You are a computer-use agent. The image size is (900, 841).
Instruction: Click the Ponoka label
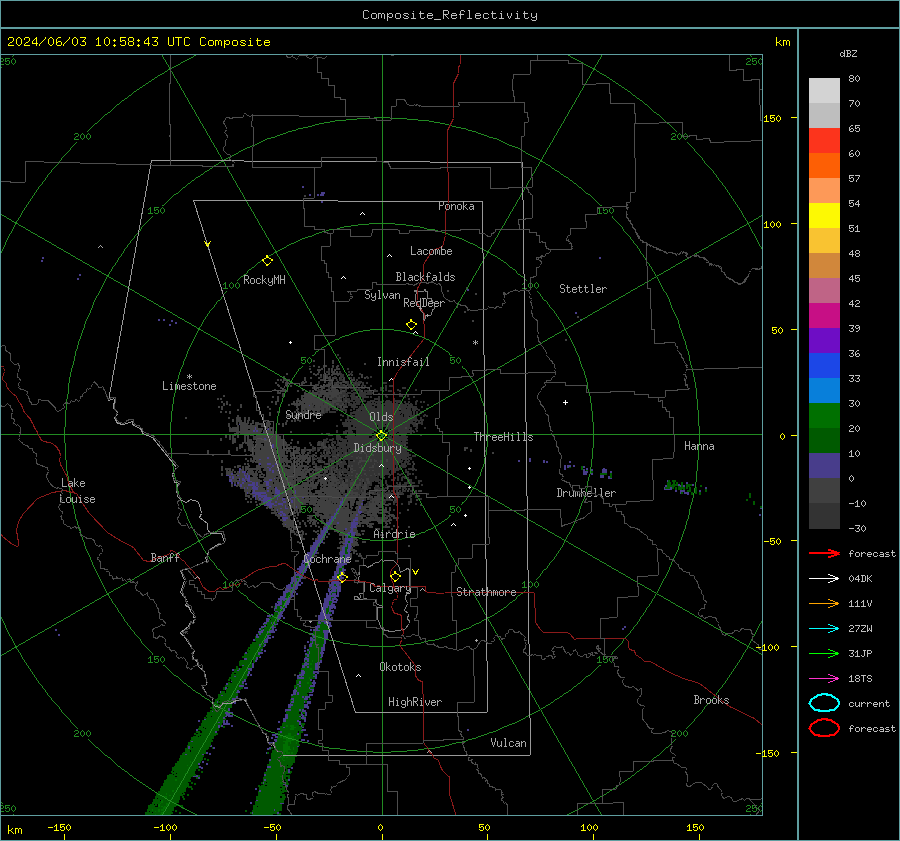click(x=456, y=206)
